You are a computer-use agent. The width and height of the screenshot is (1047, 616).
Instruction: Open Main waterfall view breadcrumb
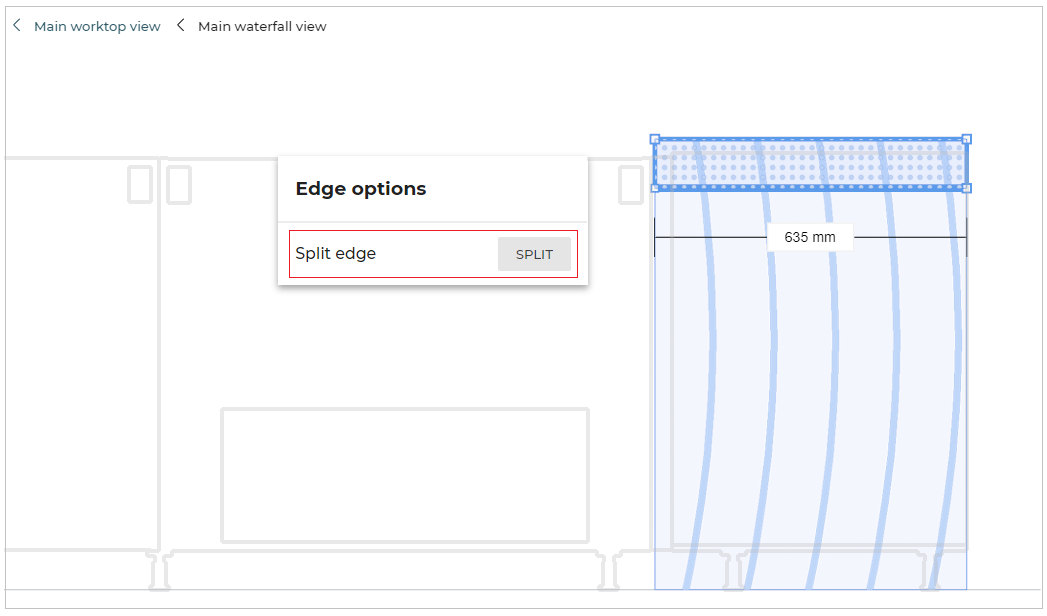(262, 27)
